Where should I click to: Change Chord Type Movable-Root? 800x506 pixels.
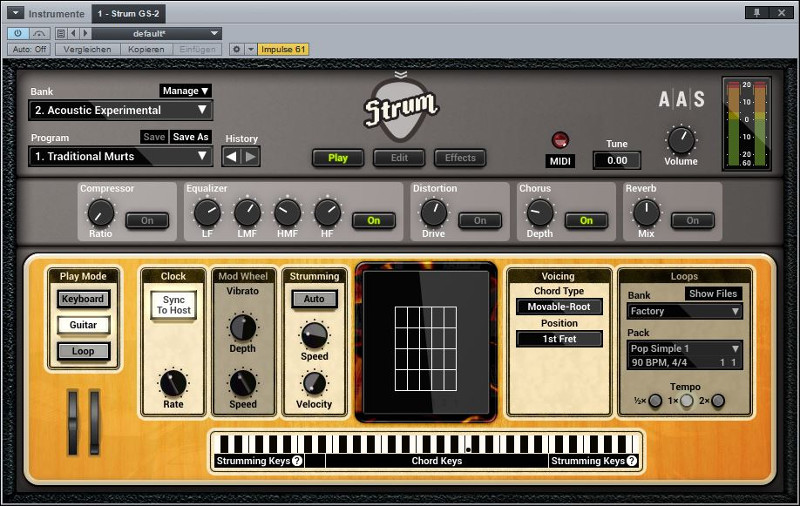[559, 307]
